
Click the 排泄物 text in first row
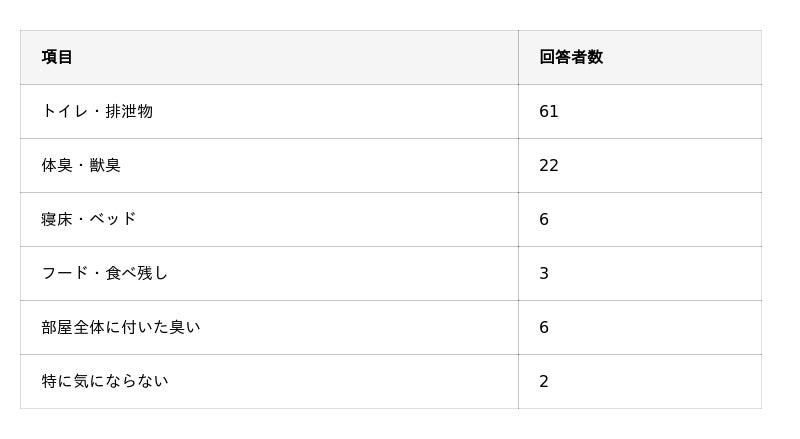(129, 111)
